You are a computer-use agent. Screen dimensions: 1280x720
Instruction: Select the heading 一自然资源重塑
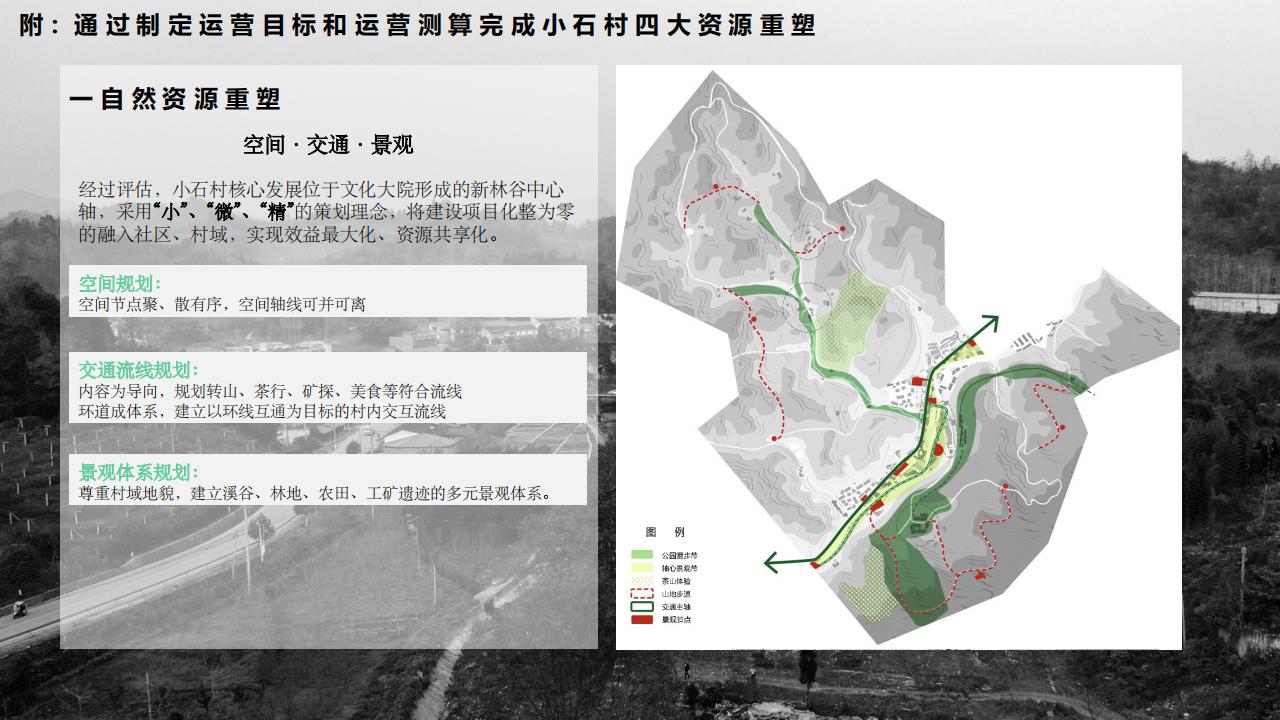(x=175, y=98)
